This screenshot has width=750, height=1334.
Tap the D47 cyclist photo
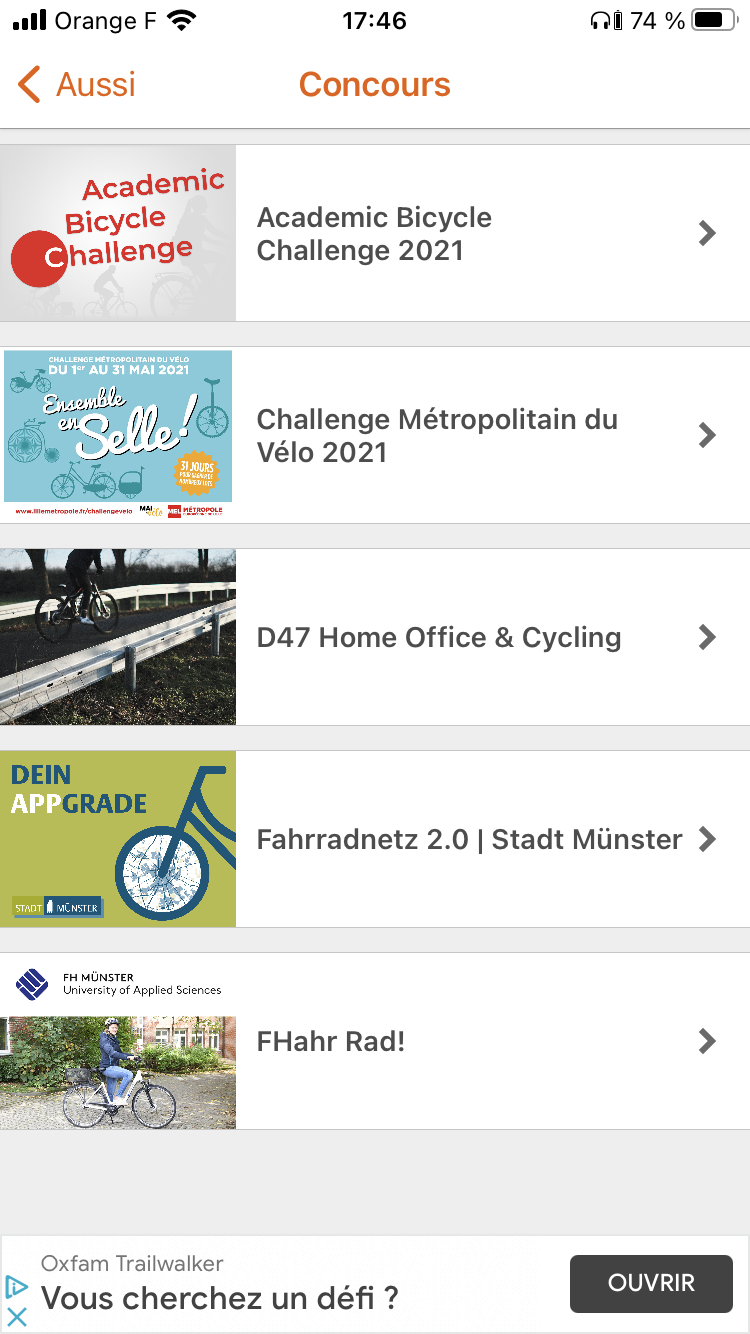tap(118, 637)
